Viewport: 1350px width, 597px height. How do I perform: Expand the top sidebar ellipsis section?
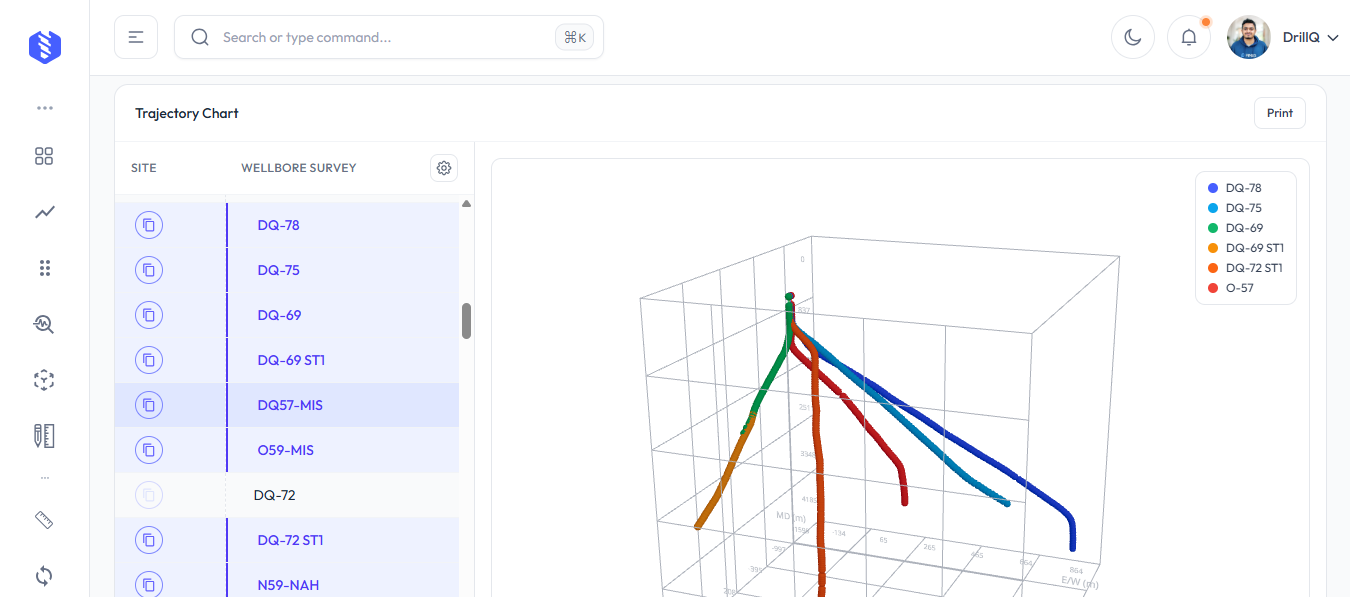click(44, 107)
